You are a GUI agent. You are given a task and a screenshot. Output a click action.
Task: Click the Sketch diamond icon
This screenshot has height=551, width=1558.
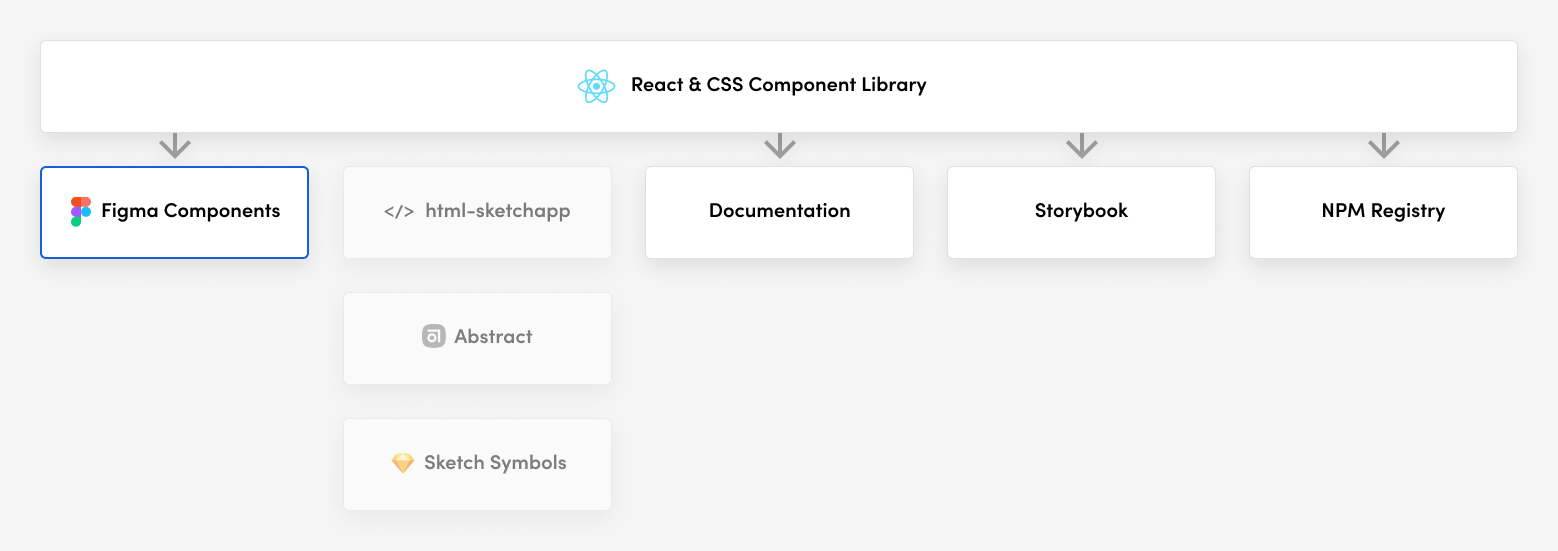pyautogui.click(x=402, y=463)
